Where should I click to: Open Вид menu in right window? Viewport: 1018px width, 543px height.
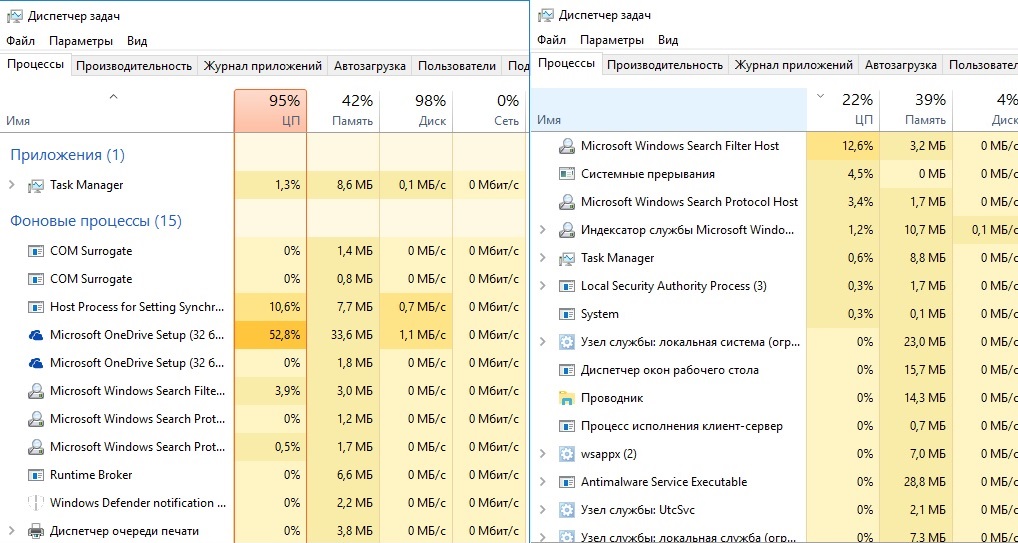668,40
